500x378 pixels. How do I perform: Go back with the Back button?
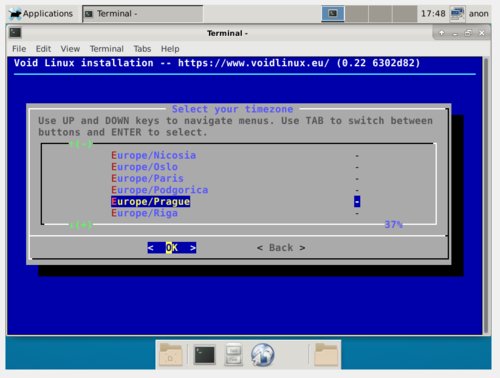pos(281,248)
